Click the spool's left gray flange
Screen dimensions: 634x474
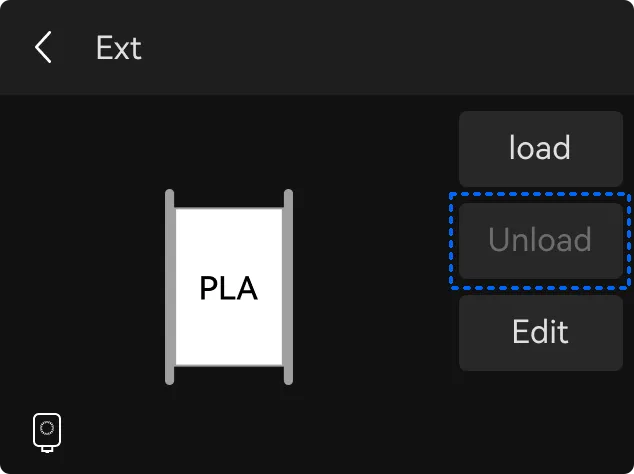click(x=170, y=287)
